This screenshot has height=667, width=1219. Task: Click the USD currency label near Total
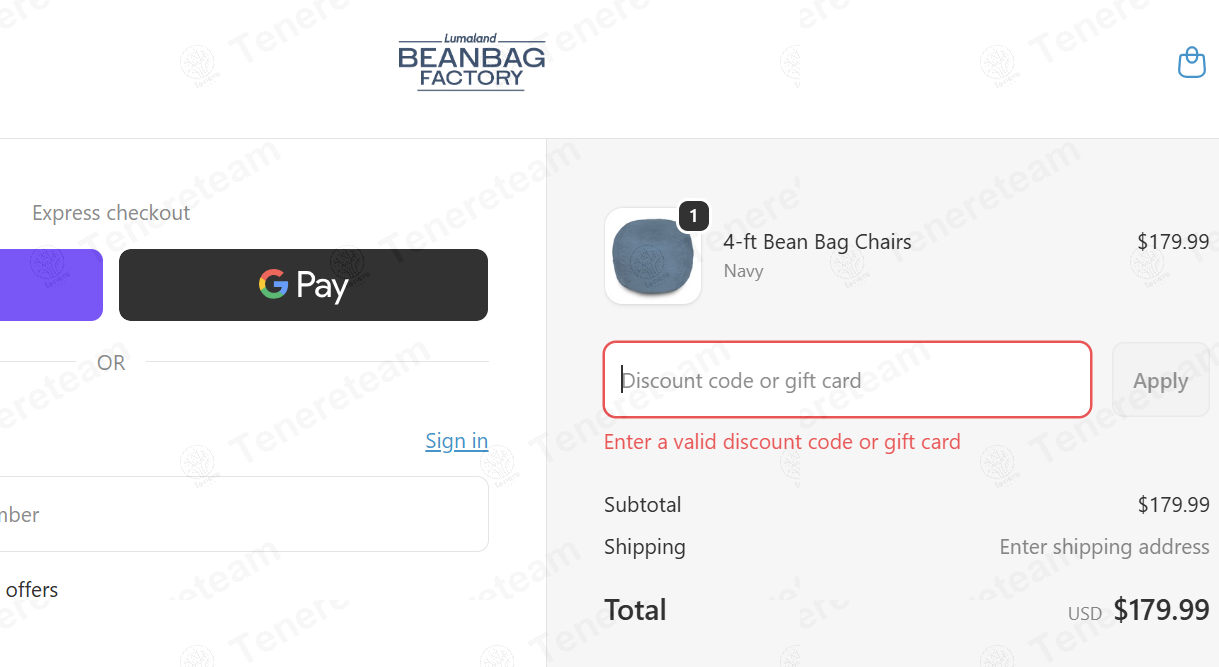pos(1085,613)
